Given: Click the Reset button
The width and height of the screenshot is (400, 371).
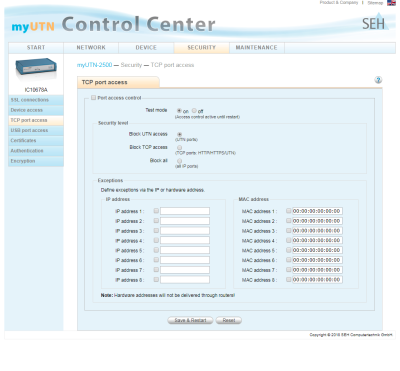Looking at the screenshot, I should [229, 320].
